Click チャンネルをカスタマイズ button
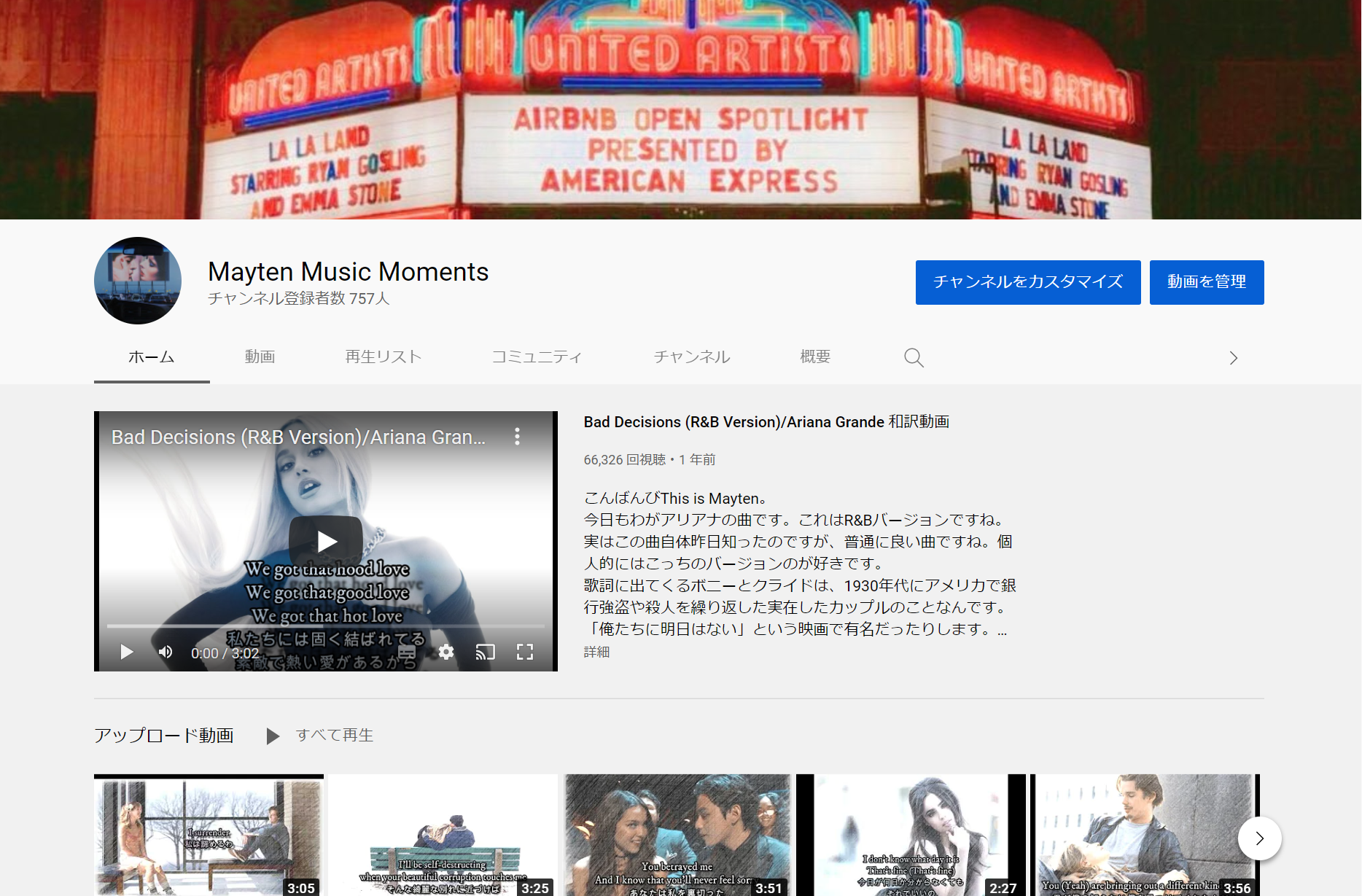The height and width of the screenshot is (896, 1362). (1028, 282)
